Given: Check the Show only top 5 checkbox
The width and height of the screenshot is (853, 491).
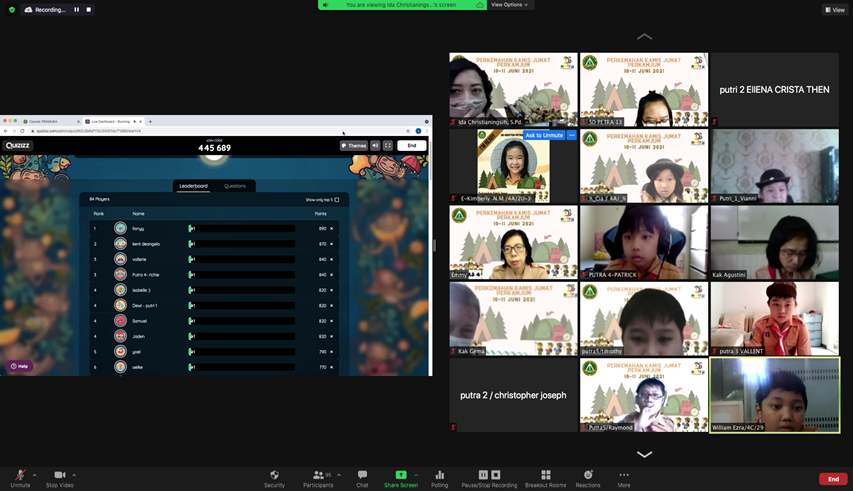Looking at the screenshot, I should [337, 200].
